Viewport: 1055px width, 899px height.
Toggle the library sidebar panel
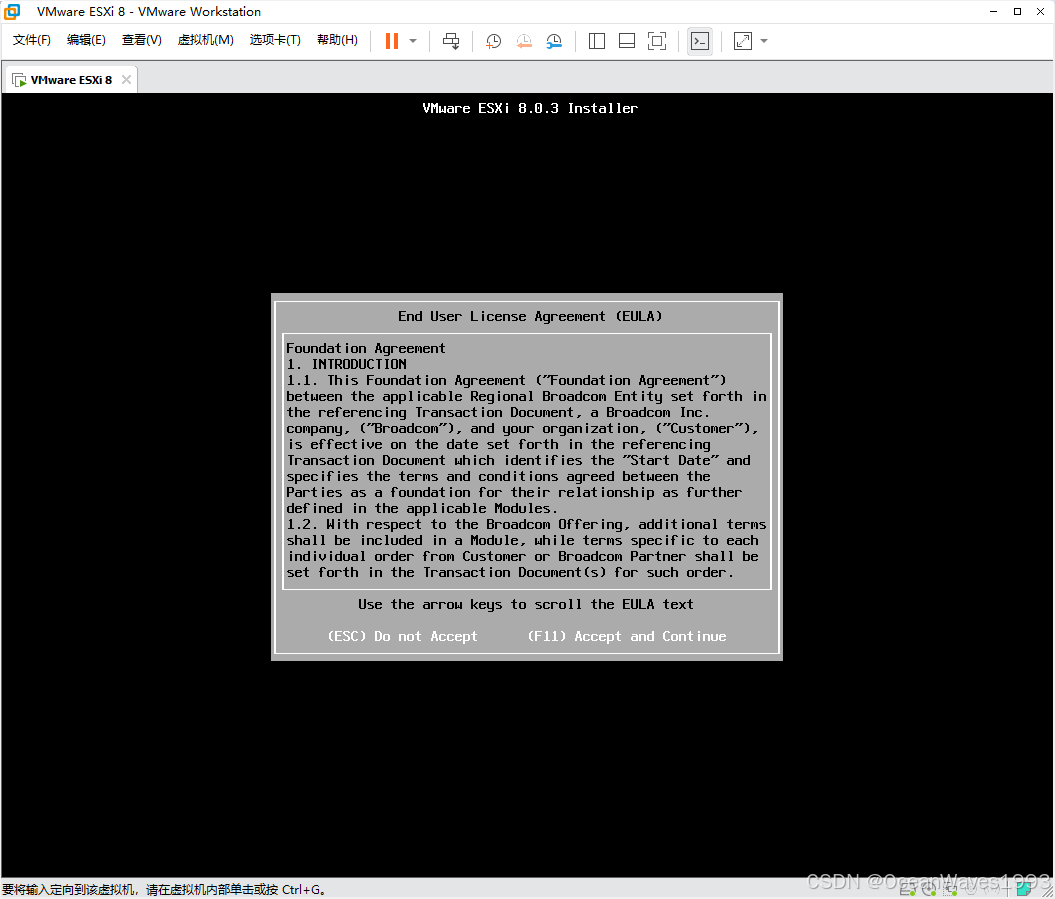597,41
